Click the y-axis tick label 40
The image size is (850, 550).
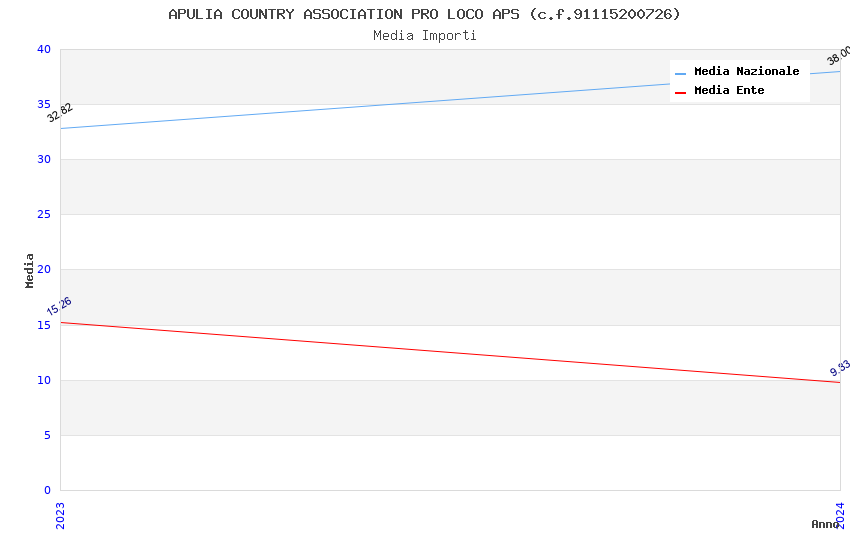point(44,49)
